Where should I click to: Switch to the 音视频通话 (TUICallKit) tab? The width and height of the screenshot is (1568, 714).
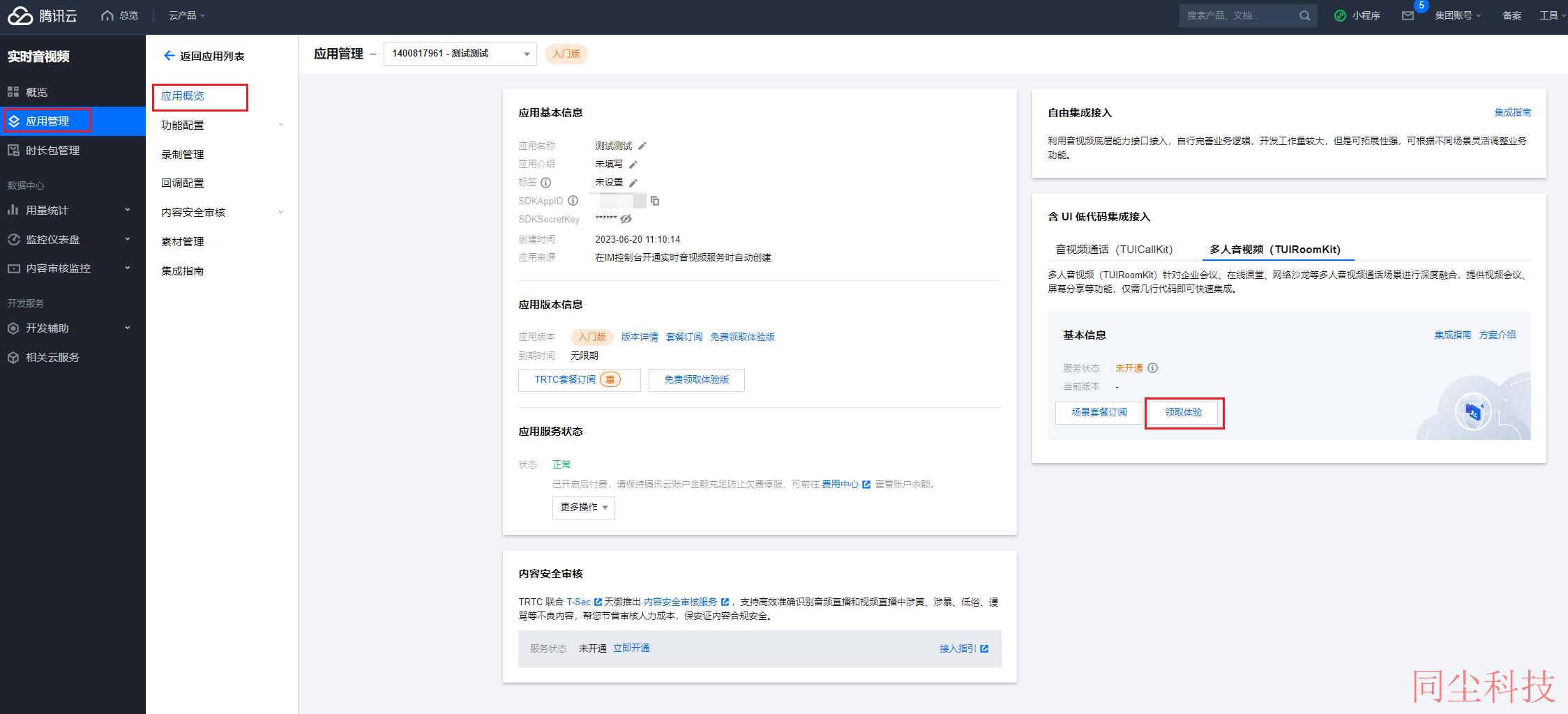coord(1114,249)
